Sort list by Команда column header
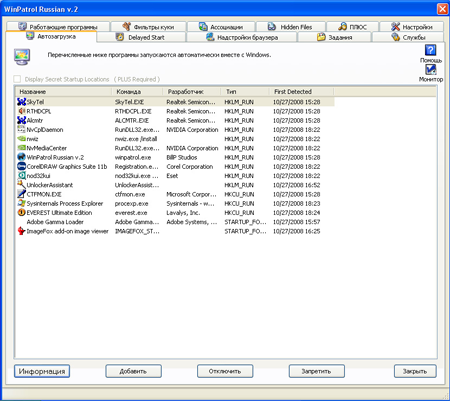Image resolution: width=450 pixels, height=401 pixels. click(137, 92)
